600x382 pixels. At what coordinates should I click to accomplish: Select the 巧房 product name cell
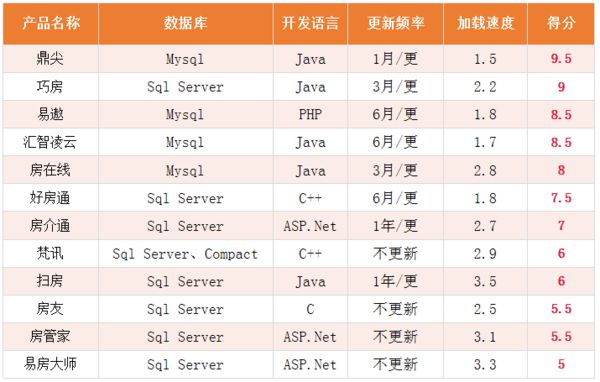point(50,87)
